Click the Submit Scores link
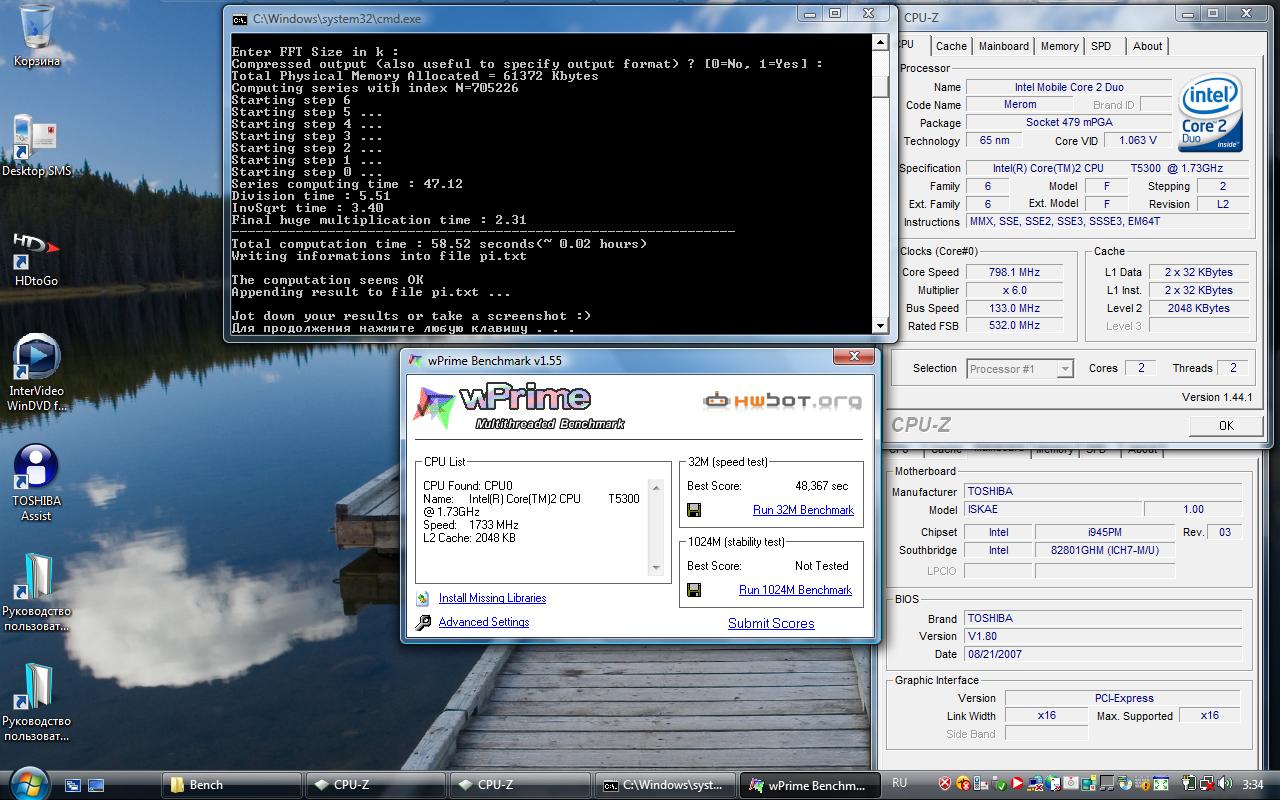This screenshot has width=1280, height=800. 771,623
